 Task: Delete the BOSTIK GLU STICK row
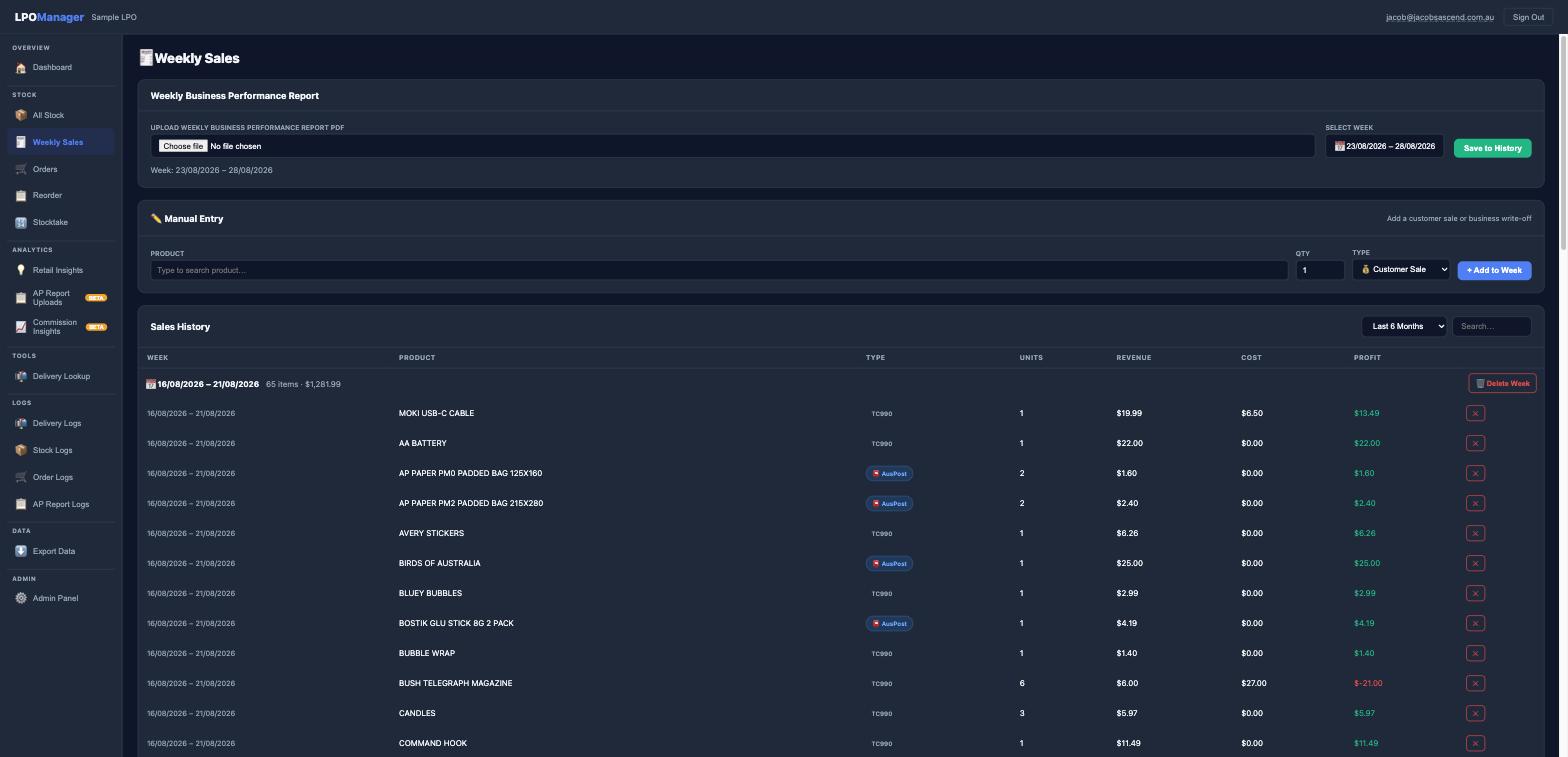pyautogui.click(x=1475, y=623)
